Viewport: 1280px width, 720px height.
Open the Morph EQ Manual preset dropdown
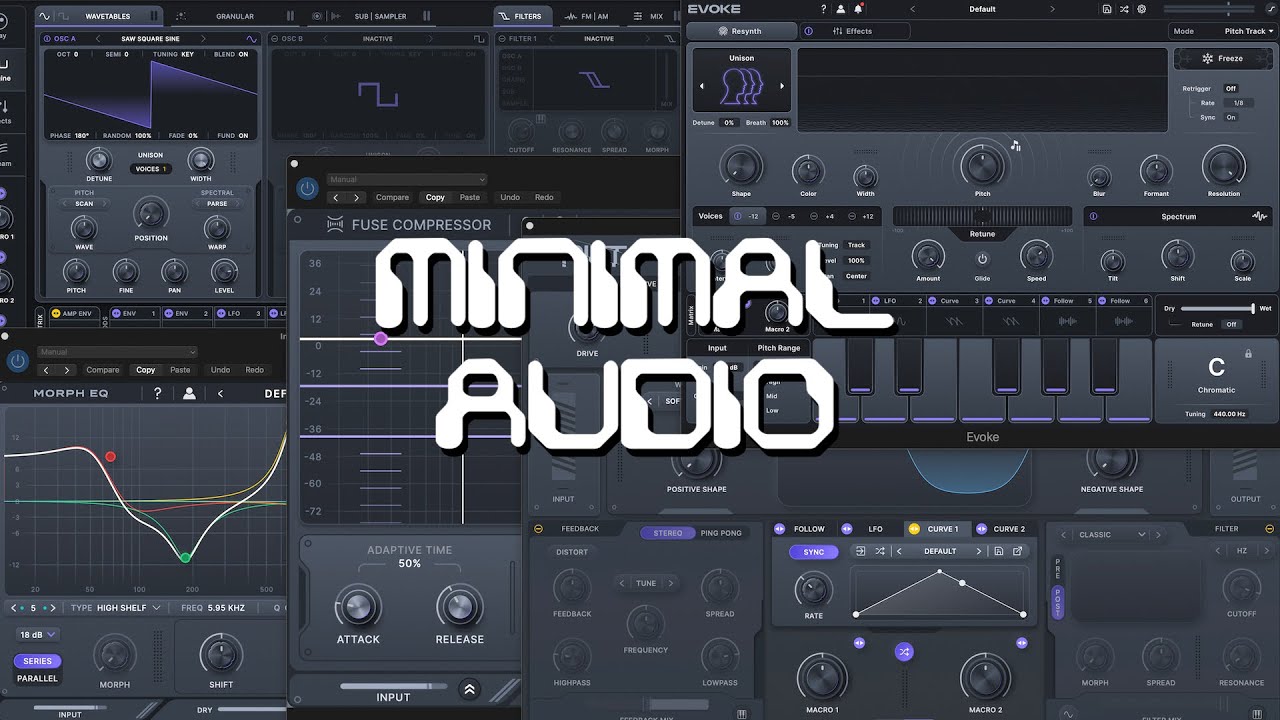[x=117, y=352]
